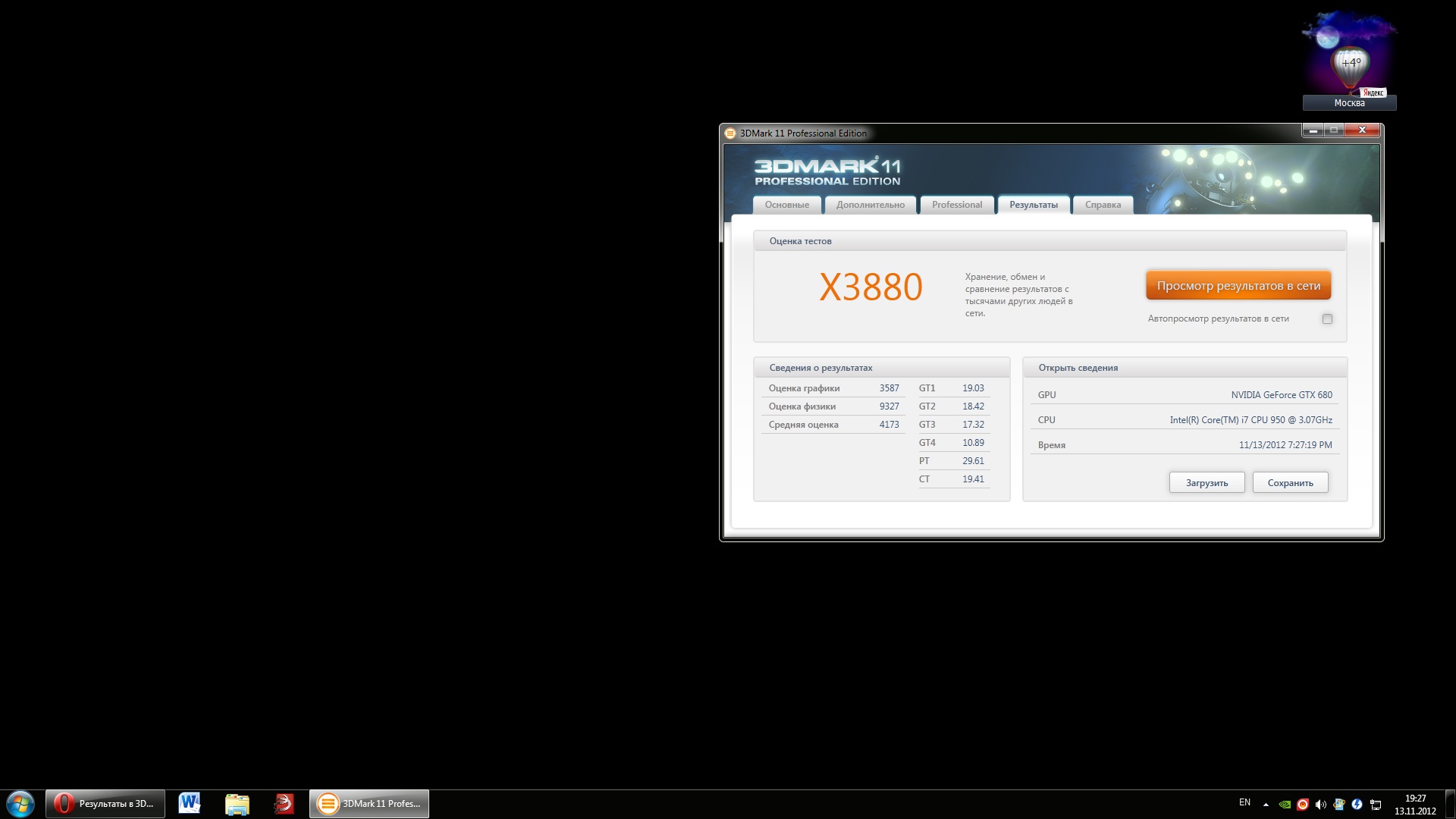Screen dimensions: 1456x819
Task: Click the Оценка графики 3587 row
Action: point(833,388)
